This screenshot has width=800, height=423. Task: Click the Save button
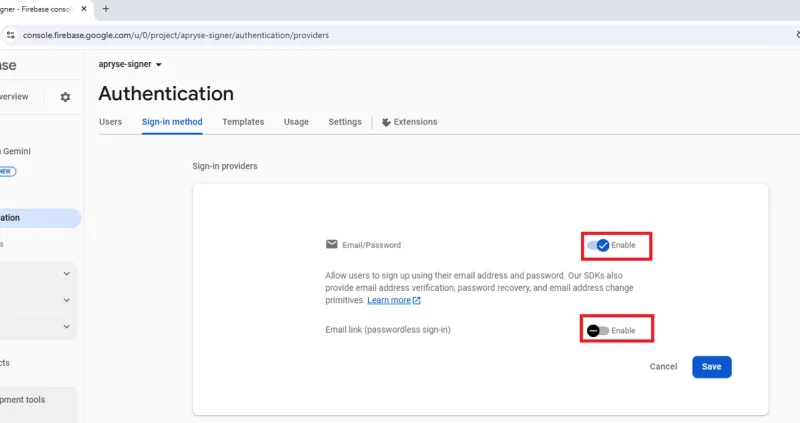[712, 367]
